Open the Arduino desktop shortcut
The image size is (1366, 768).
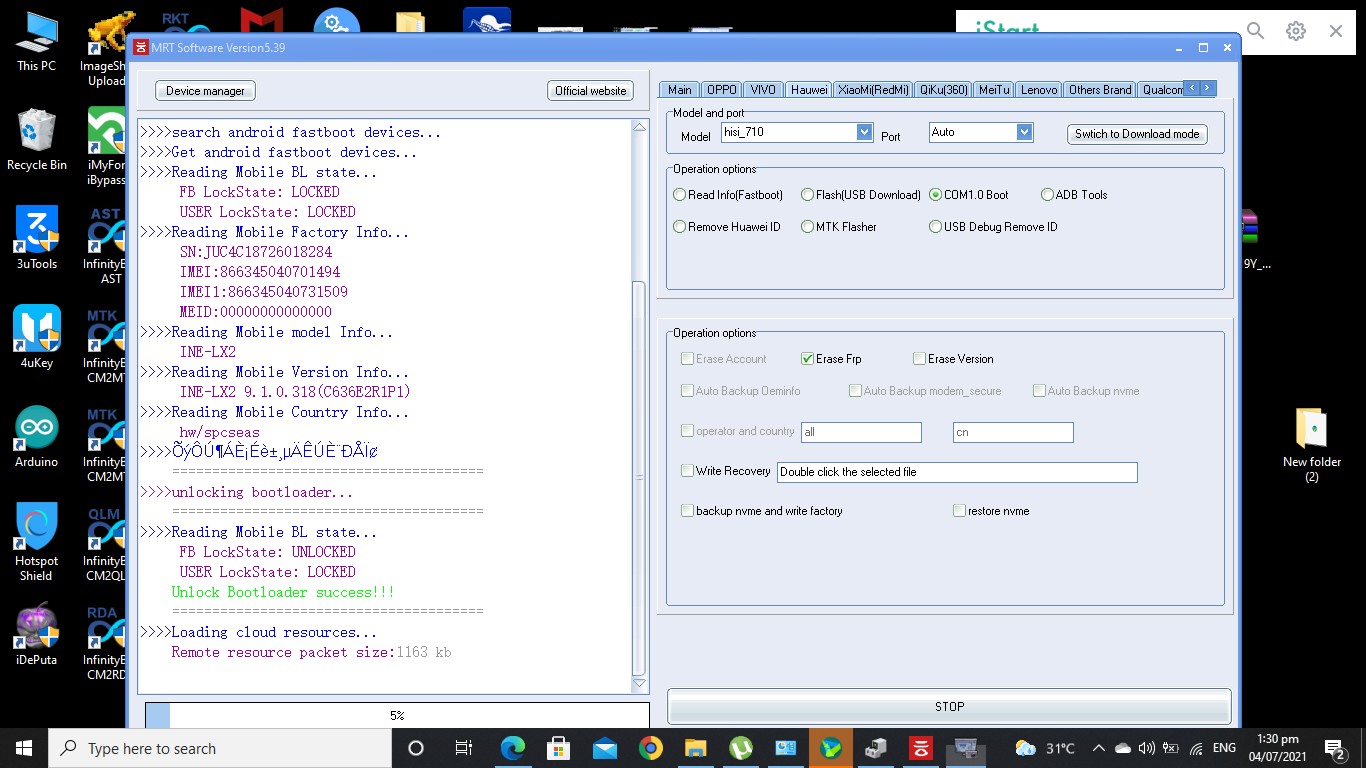[37, 436]
